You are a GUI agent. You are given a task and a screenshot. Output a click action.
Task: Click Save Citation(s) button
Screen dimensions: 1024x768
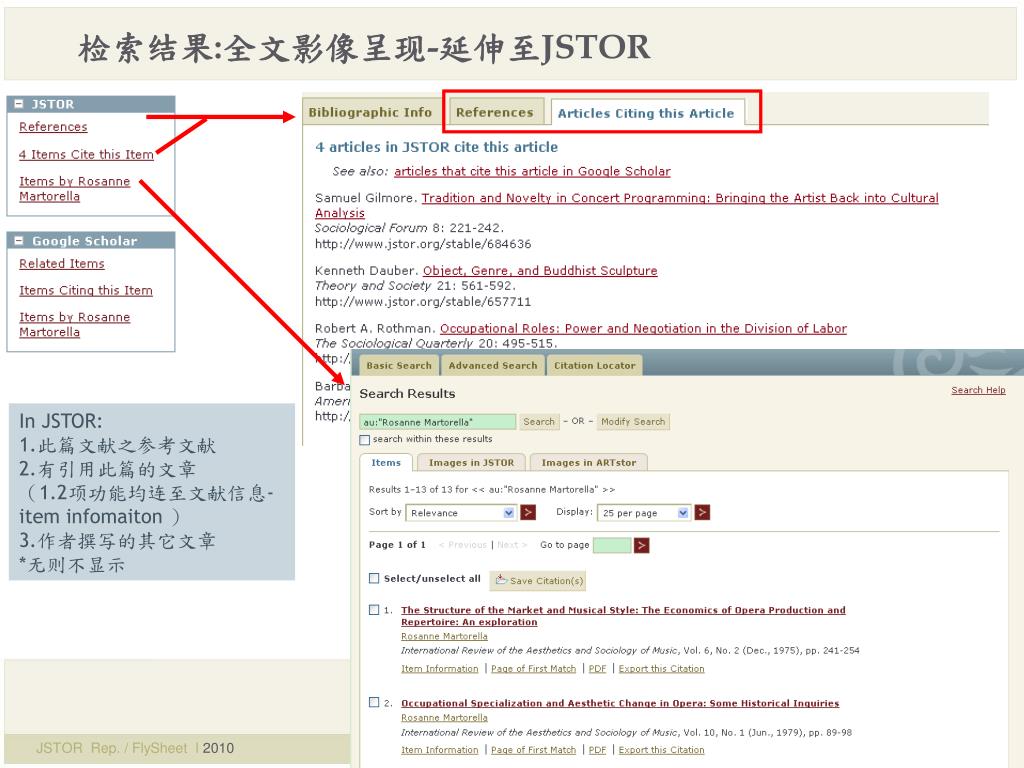click(537, 580)
